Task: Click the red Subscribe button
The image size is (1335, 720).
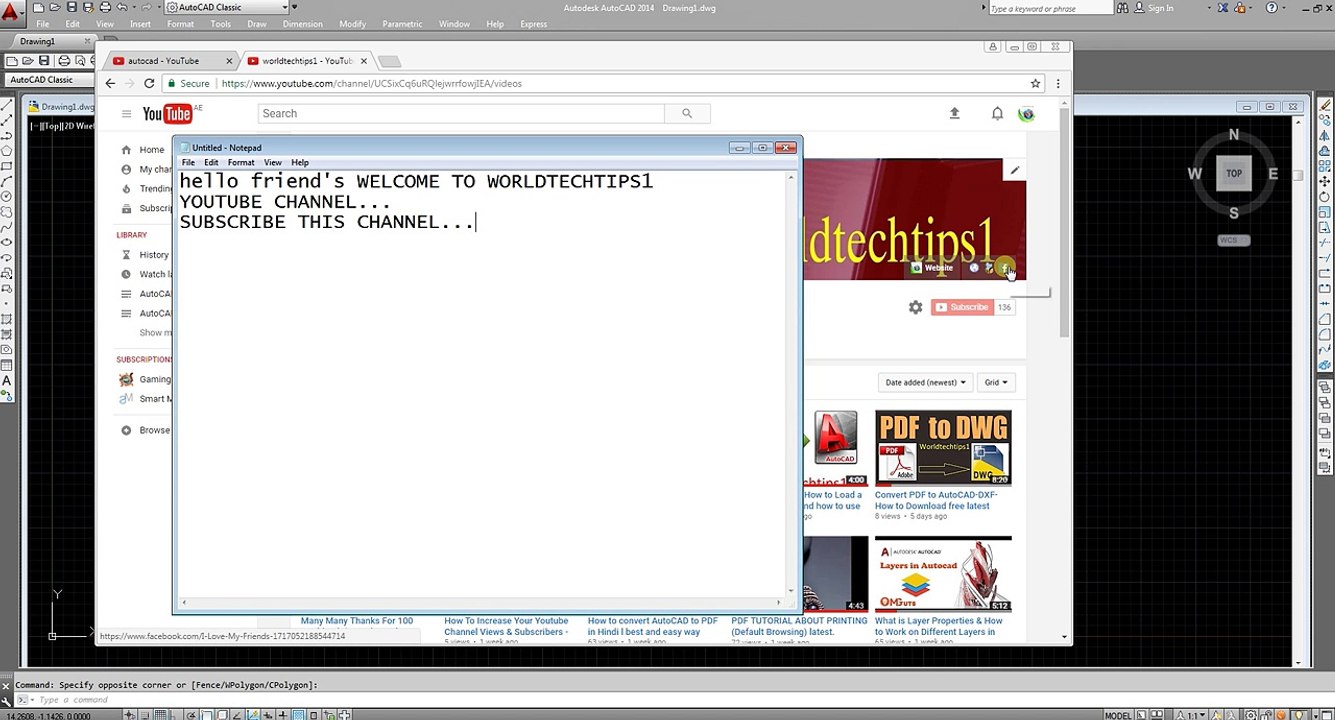Action: point(962,307)
